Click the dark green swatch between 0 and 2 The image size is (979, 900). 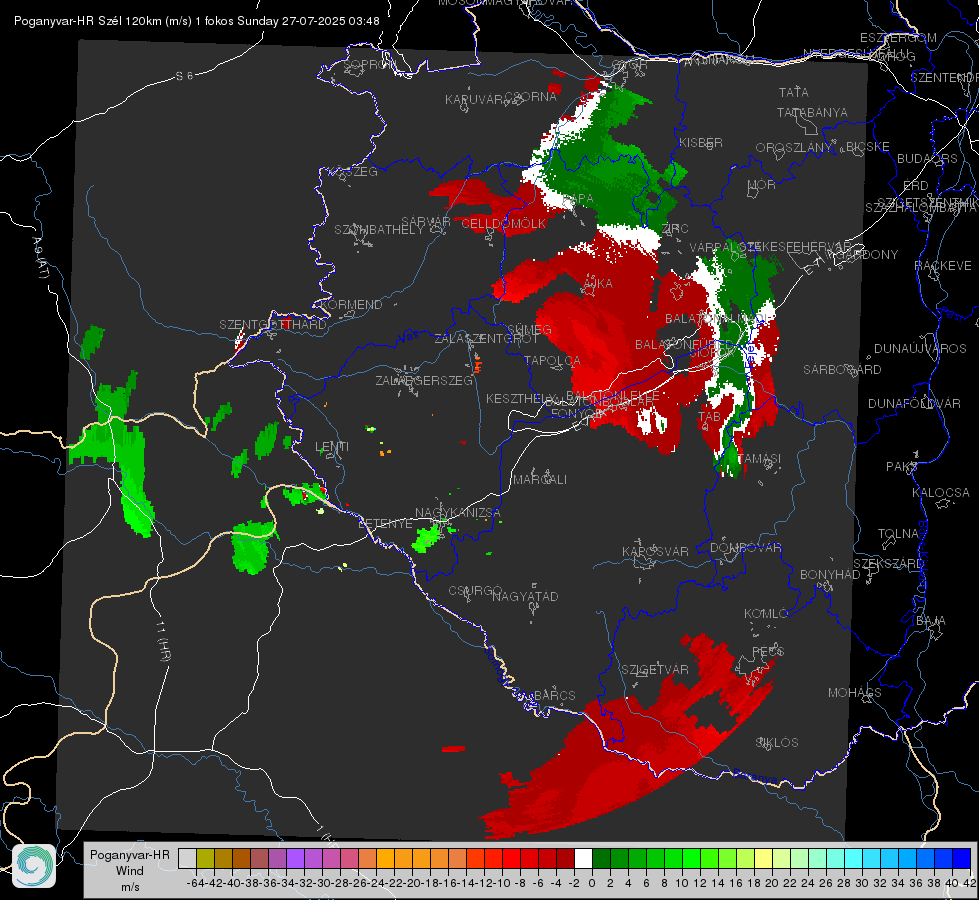(601, 858)
